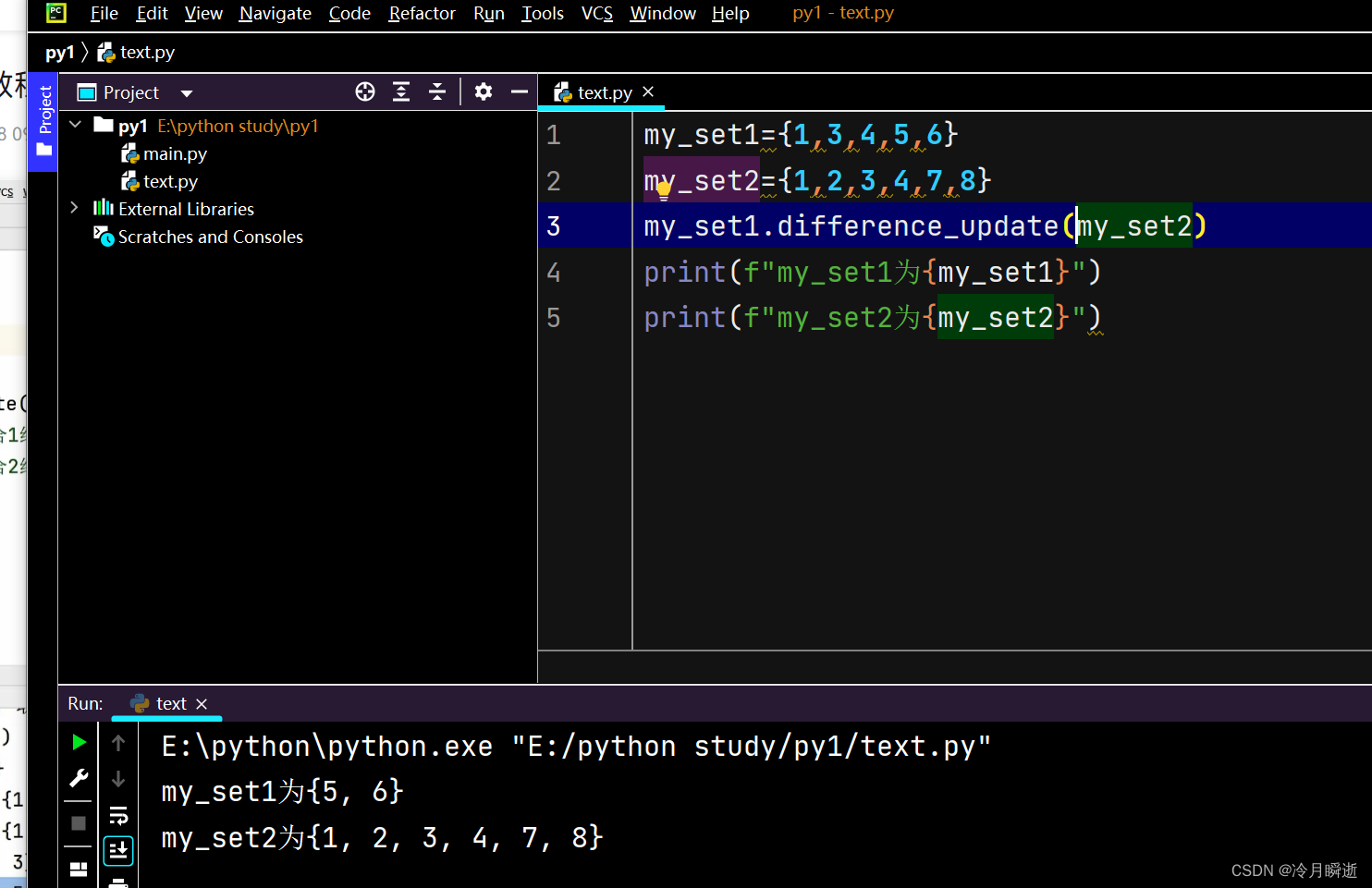Click the Select Opened File crosshair icon
The width and height of the screenshot is (1372, 888).
coord(365,91)
